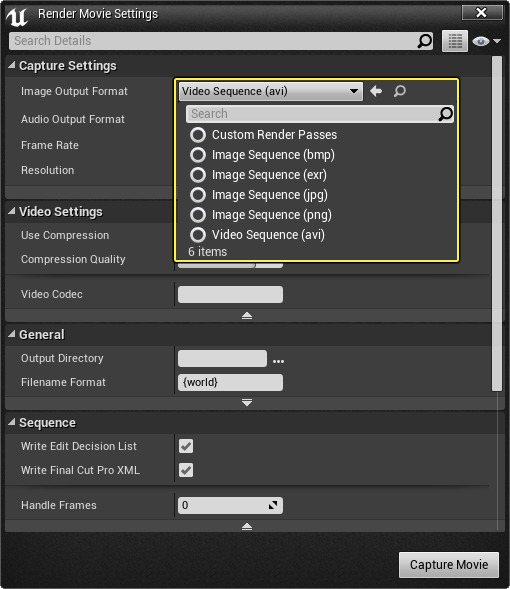The width and height of the screenshot is (510, 589).
Task: Select Custom Render Passes option
Action: pos(263,134)
